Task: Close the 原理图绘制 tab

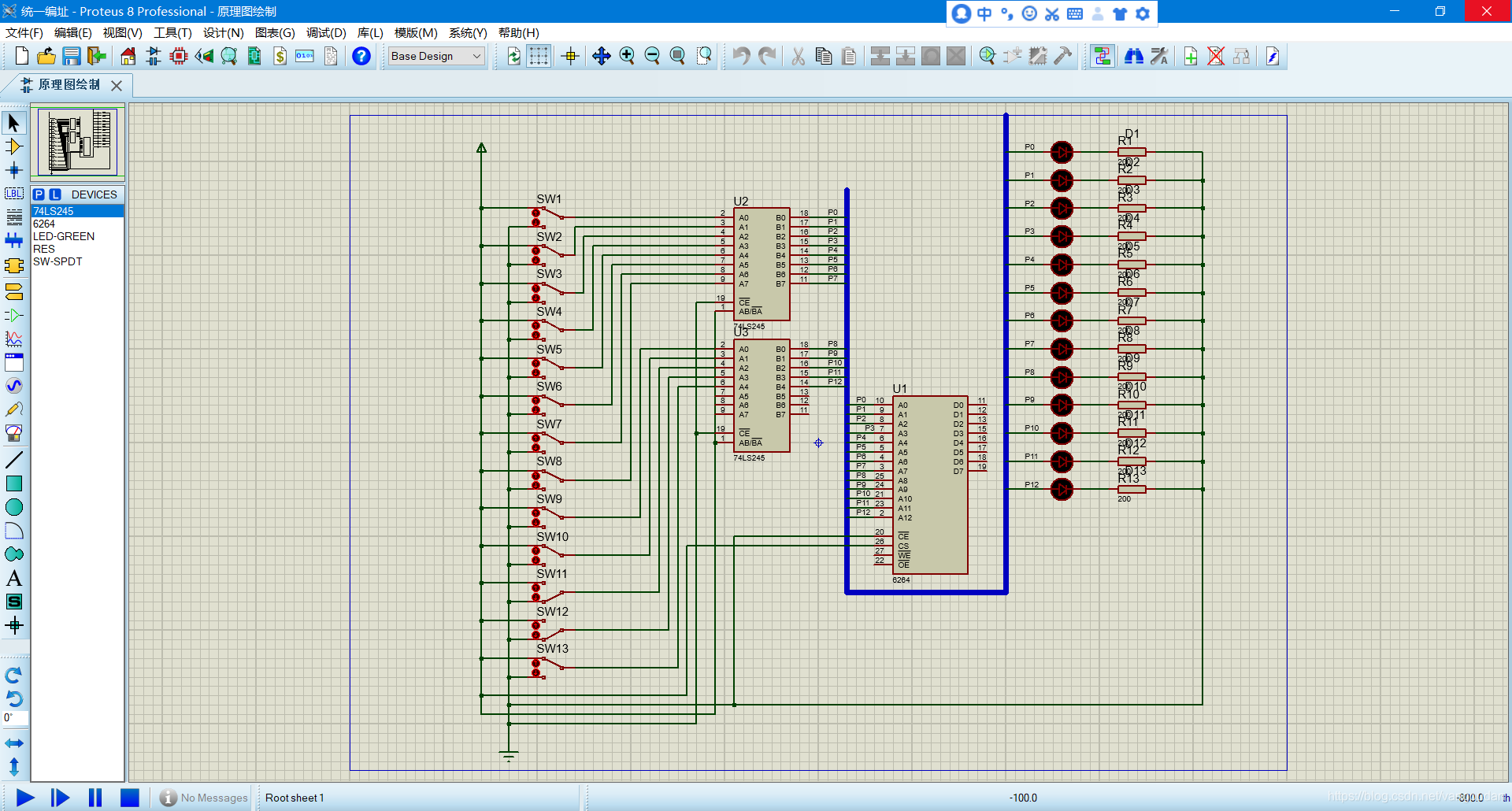Action: (117, 85)
